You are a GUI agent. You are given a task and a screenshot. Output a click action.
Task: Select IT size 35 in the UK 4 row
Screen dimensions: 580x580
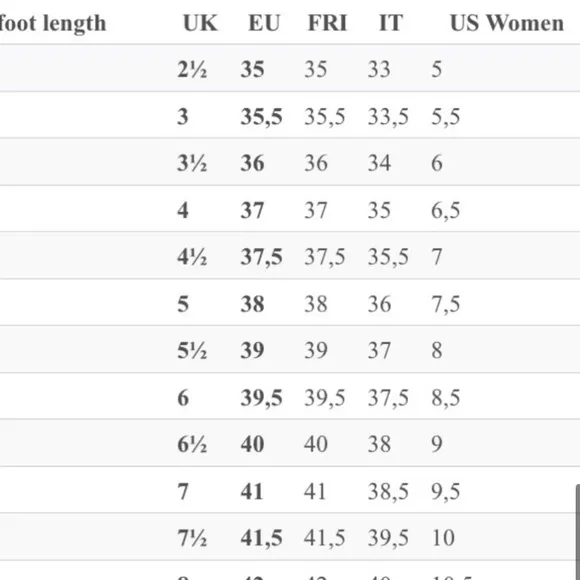[379, 210]
